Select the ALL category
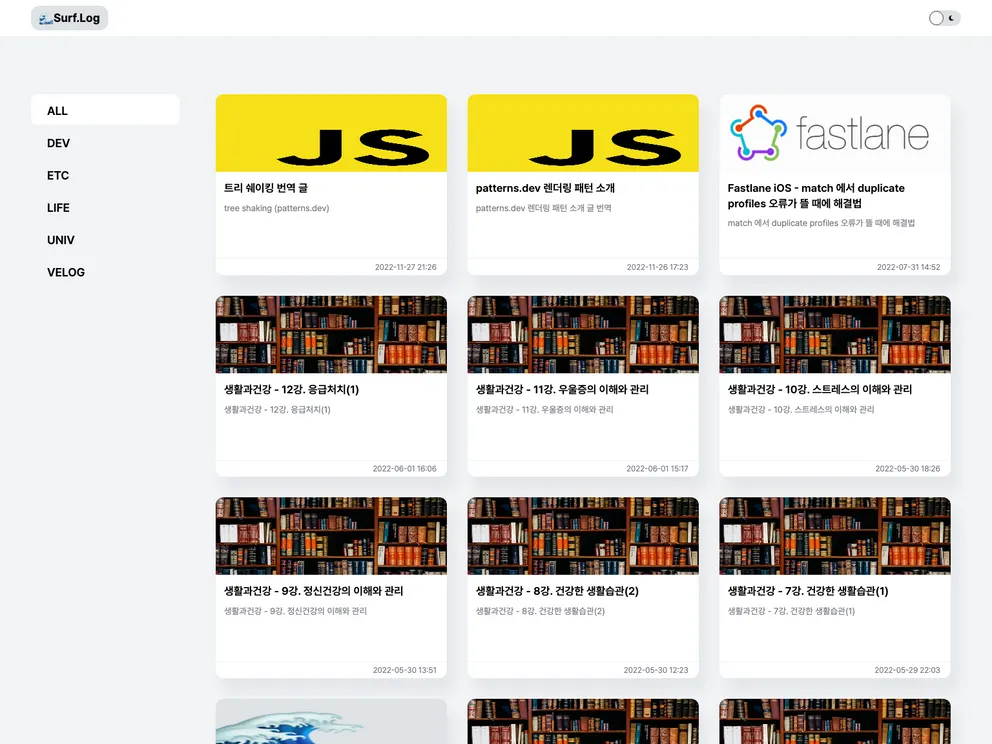This screenshot has height=744, width=992. pos(58,111)
